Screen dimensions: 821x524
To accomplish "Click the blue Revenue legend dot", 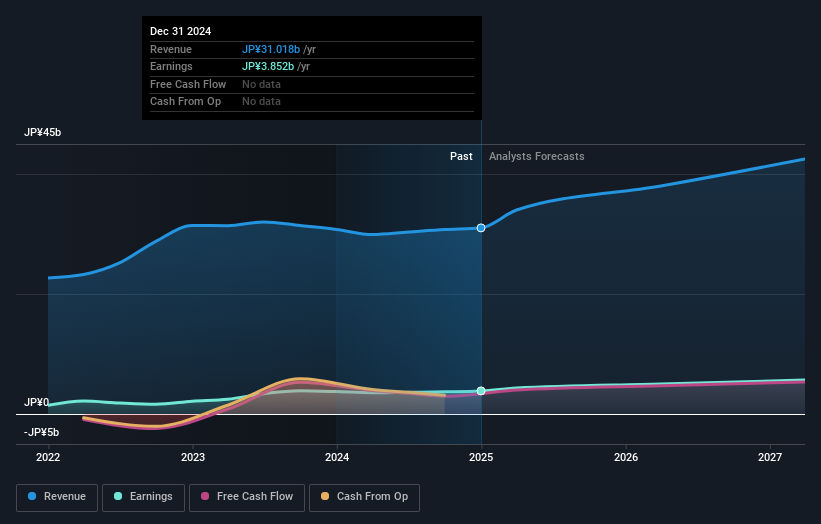I will coord(32,496).
